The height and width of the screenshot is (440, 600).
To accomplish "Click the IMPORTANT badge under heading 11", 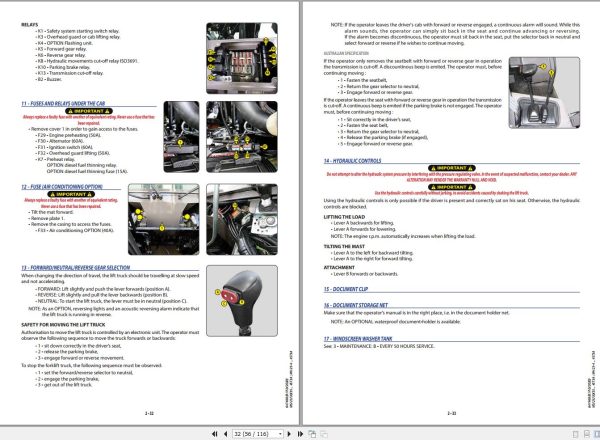I will [x=88, y=111].
